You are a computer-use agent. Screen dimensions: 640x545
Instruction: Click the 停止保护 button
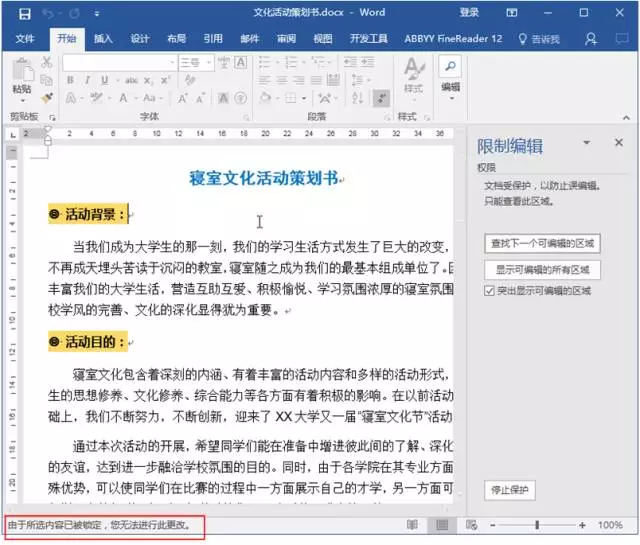(509, 490)
